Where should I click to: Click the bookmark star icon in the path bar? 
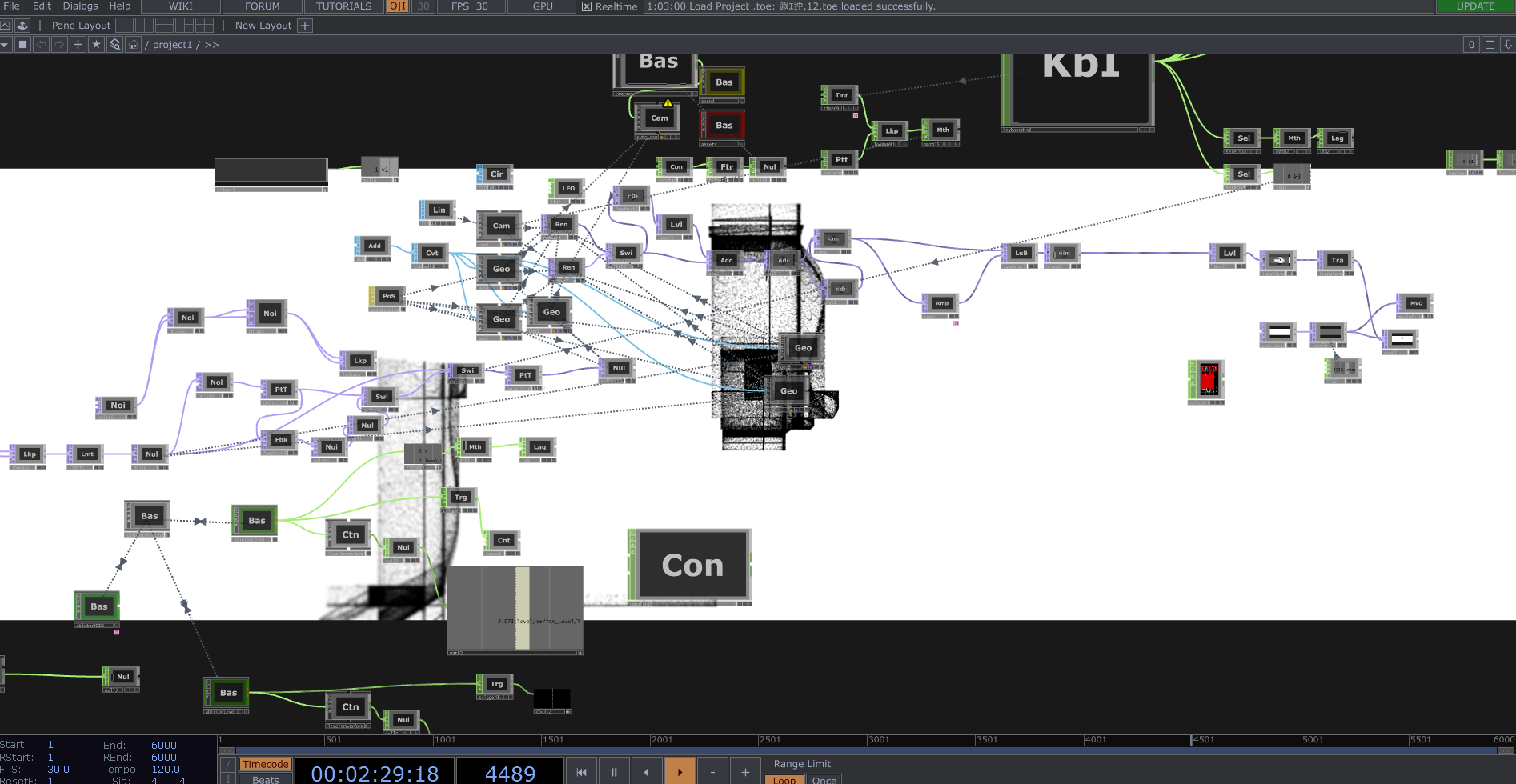click(x=96, y=45)
